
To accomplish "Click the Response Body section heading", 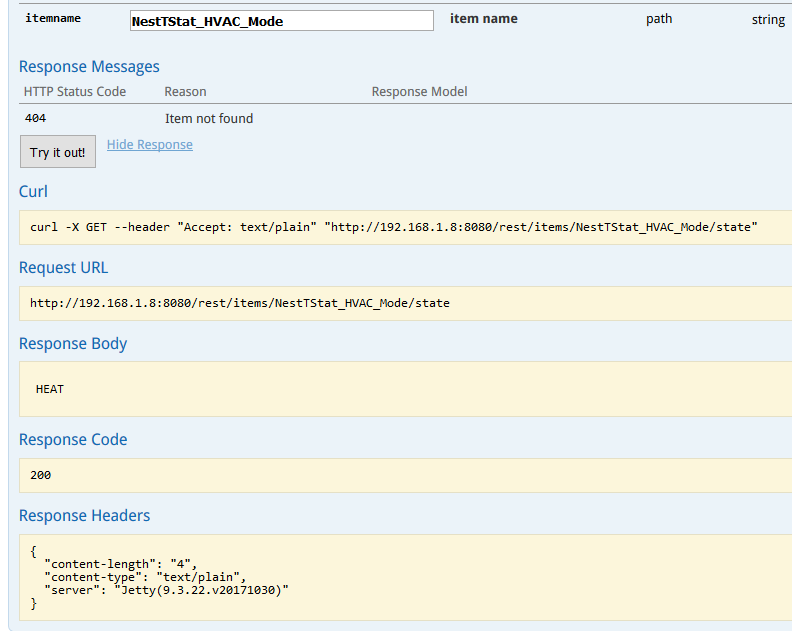I will [73, 343].
